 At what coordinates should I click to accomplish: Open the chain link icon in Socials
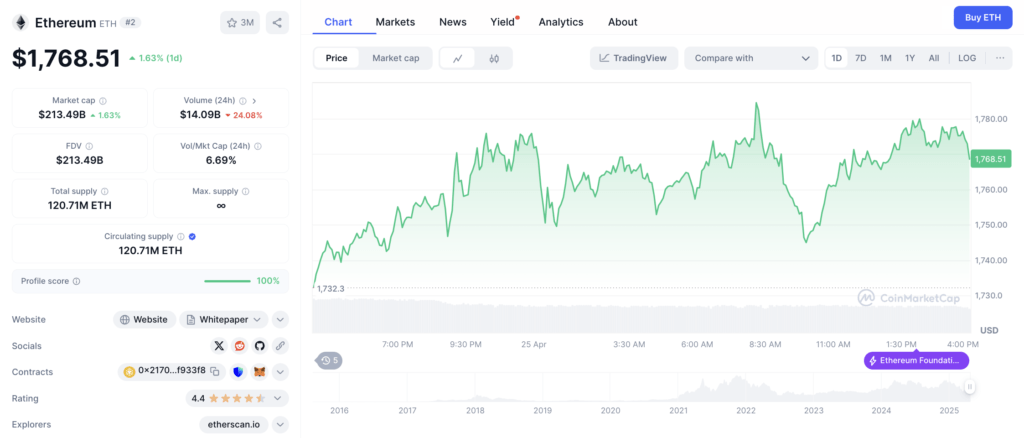(280, 346)
